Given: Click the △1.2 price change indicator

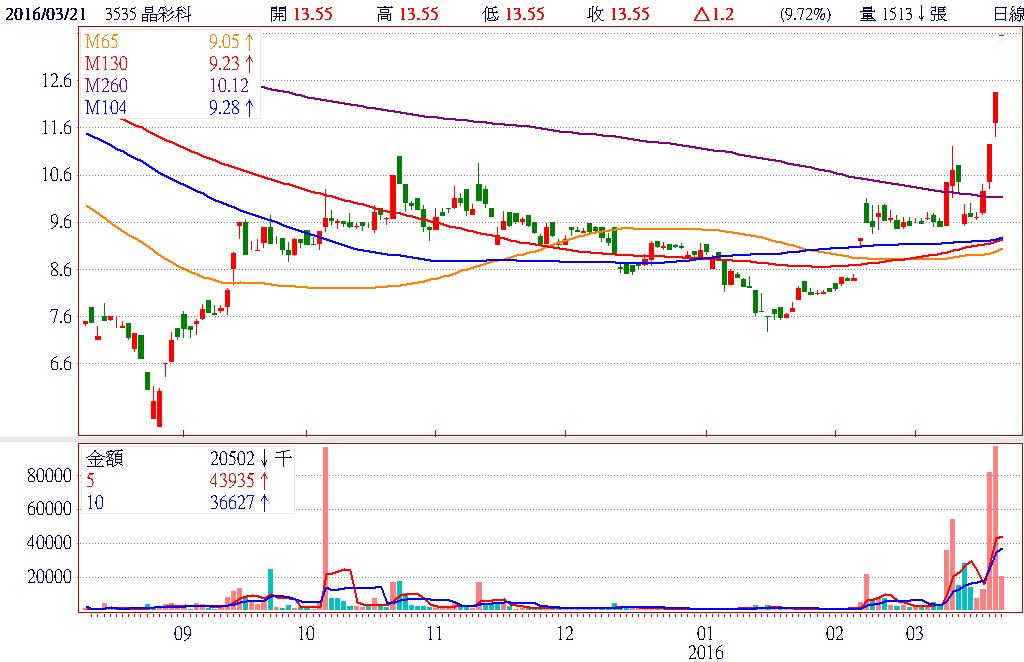Looking at the screenshot, I should pos(713,14).
